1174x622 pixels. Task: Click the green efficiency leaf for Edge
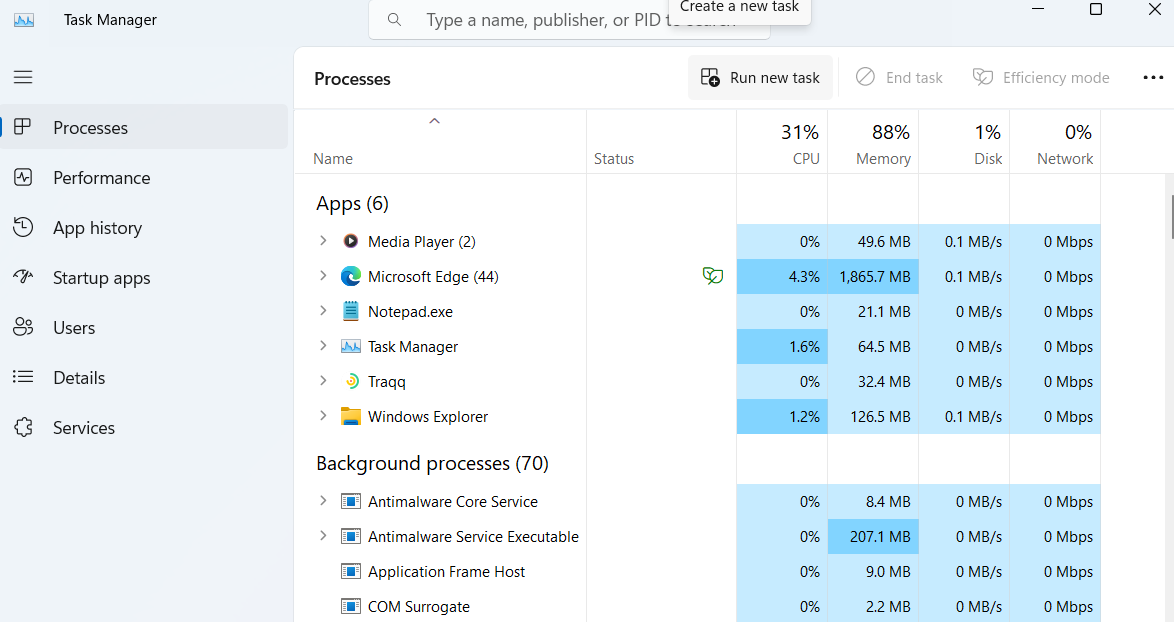[713, 276]
